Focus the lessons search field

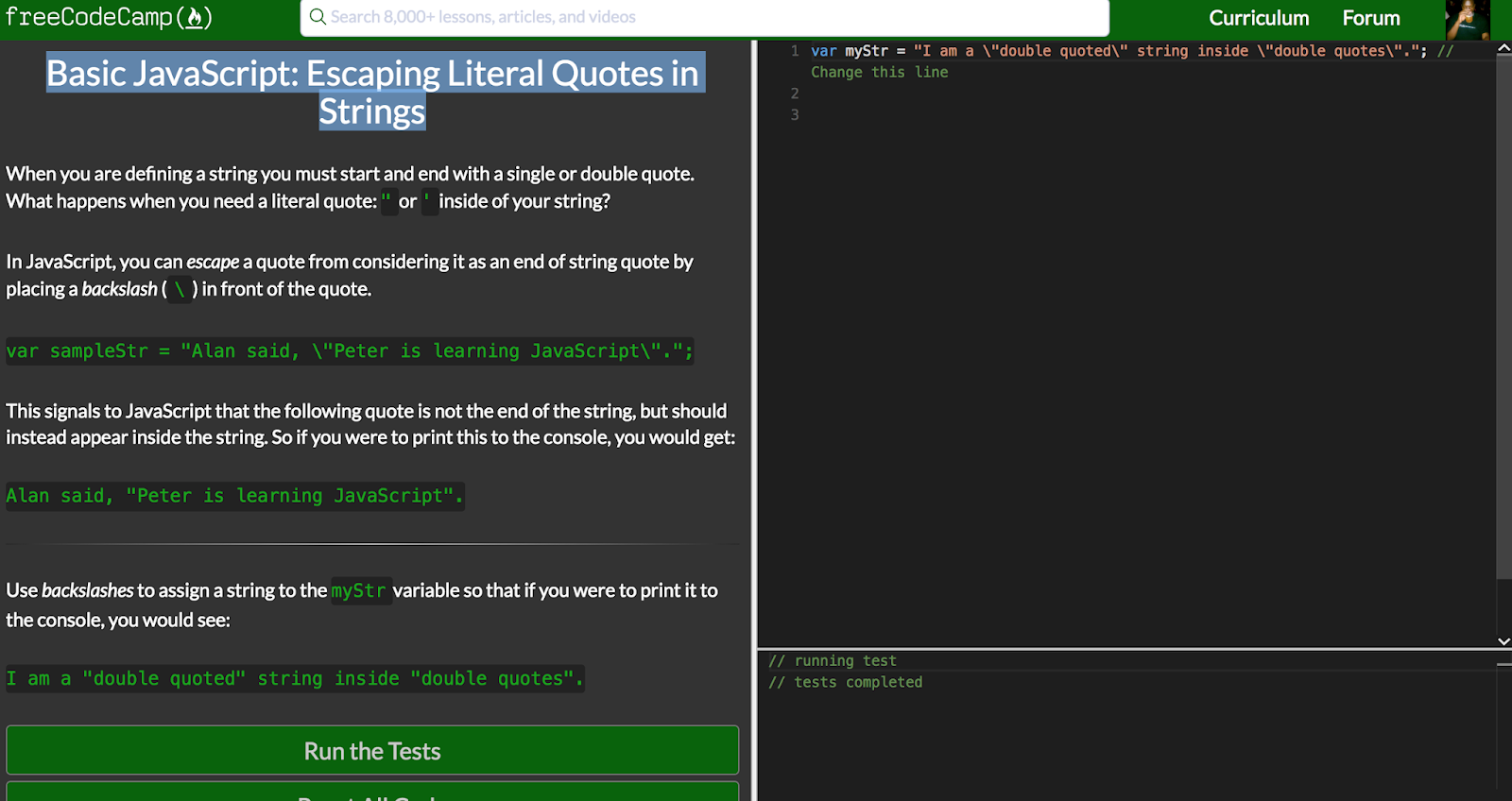click(x=704, y=18)
